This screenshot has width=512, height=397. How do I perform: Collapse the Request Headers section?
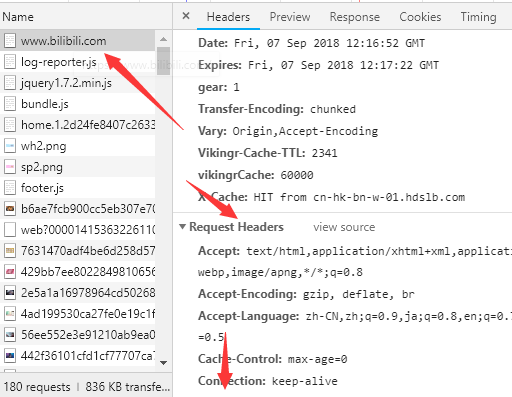pos(182,227)
